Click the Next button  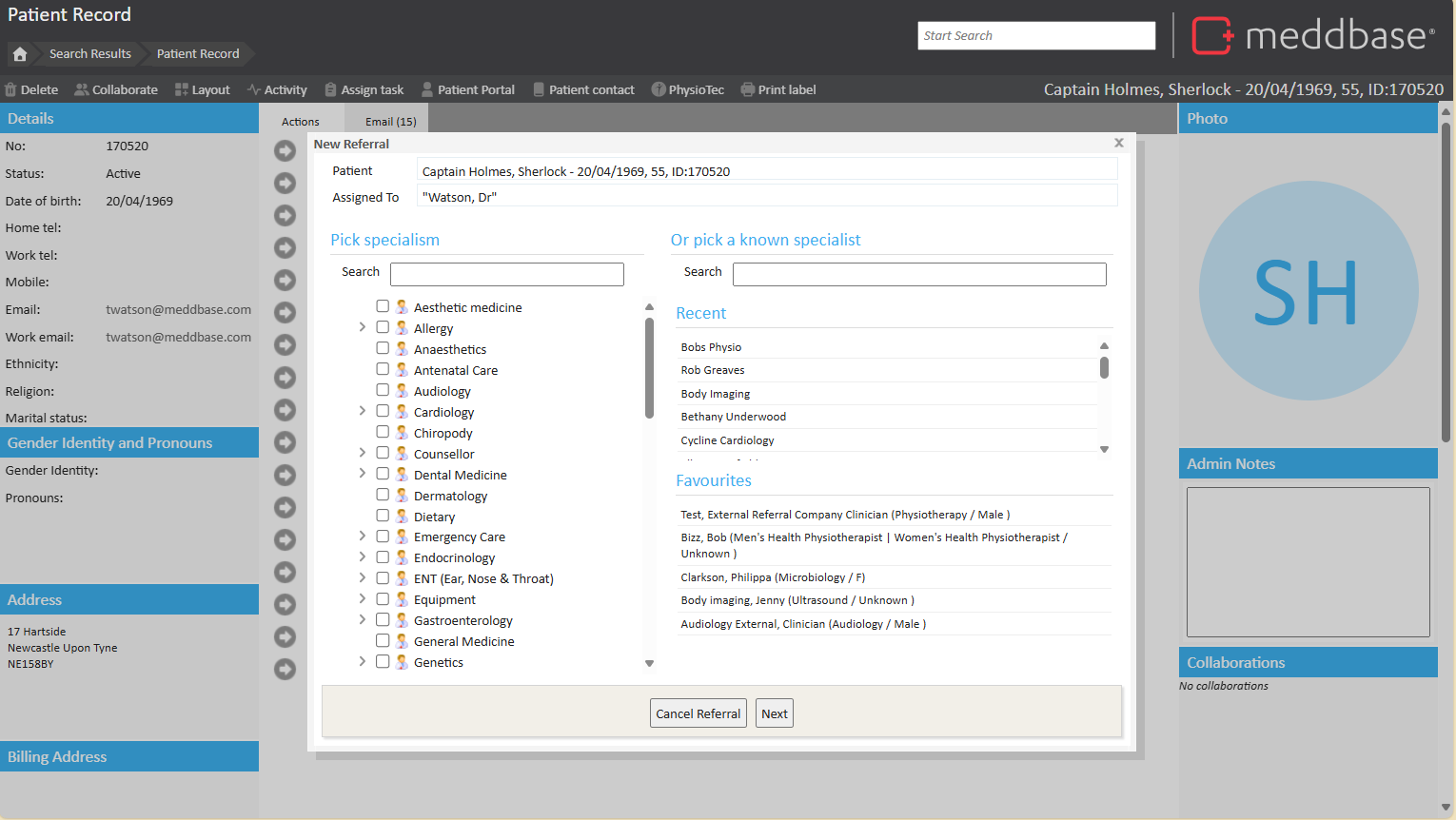pyautogui.click(x=774, y=713)
